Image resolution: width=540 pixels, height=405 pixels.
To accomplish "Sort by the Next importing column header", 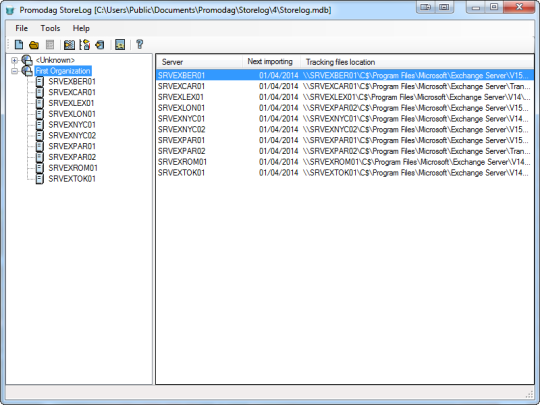I will tap(271, 62).
